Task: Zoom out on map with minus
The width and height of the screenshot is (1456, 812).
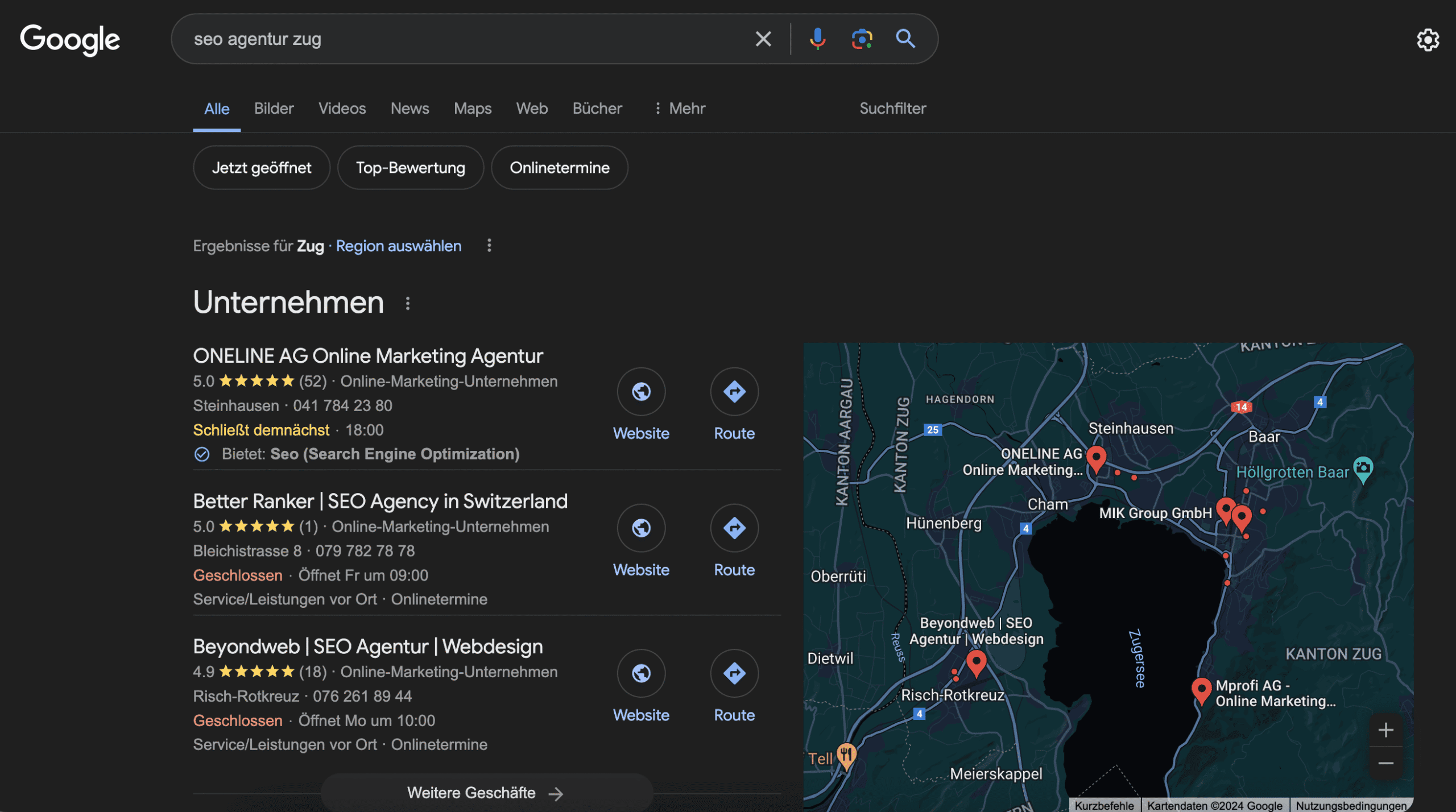Action: [x=1385, y=763]
